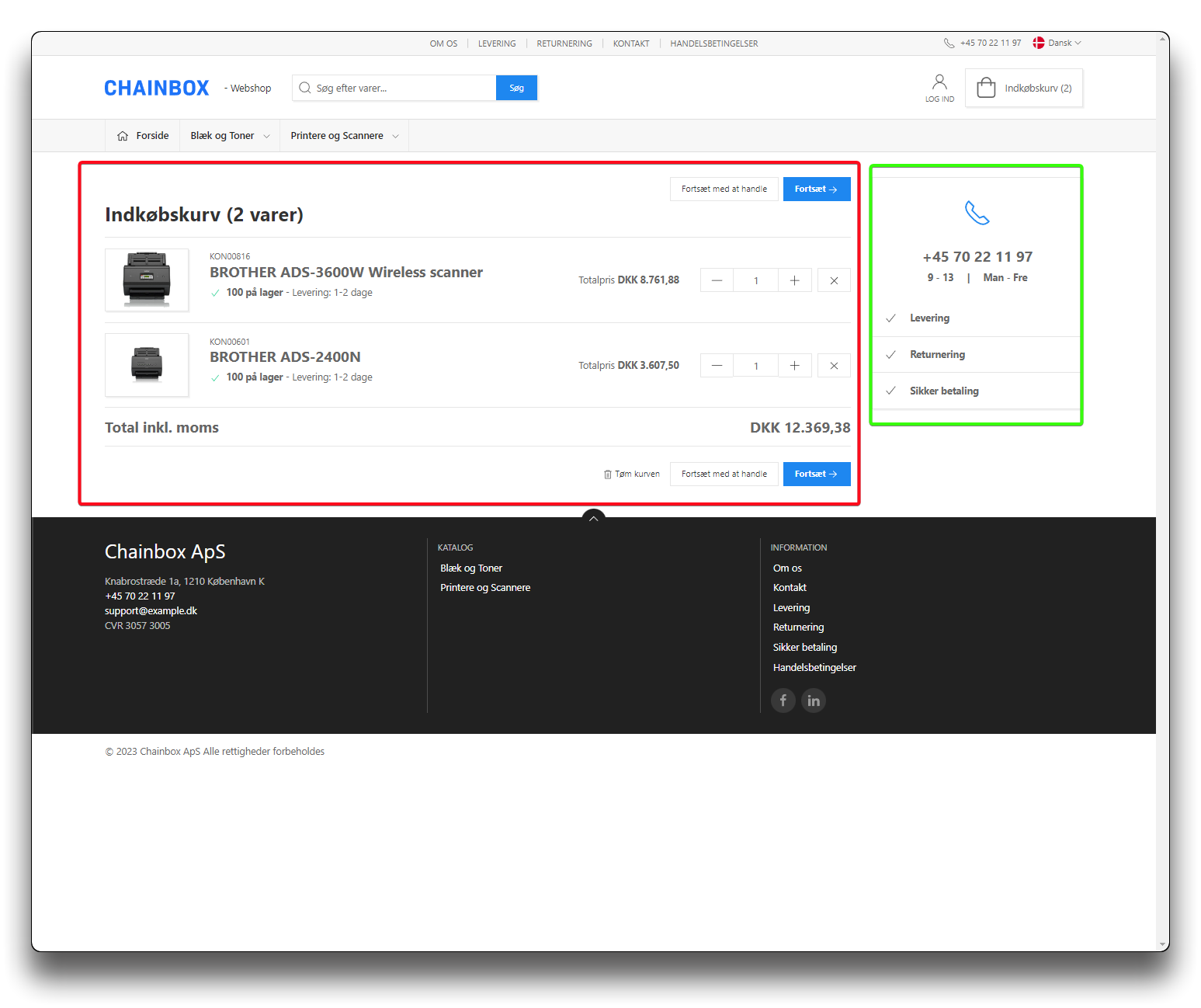This screenshot has height=1008, width=1201.
Task: Decrease quantity of BROTHER ADS-2400N
Action: [717, 366]
